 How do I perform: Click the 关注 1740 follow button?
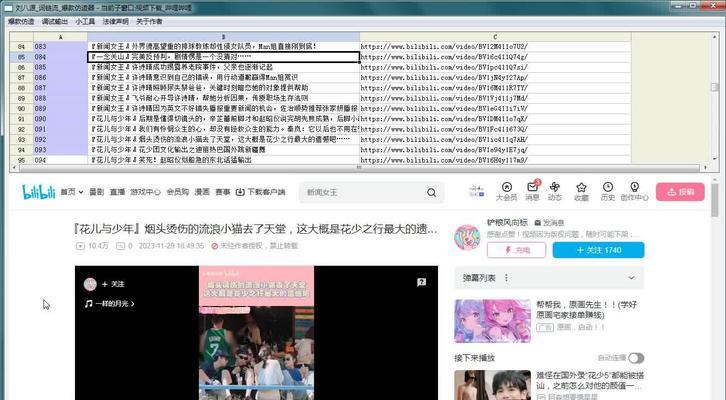tap(598, 250)
